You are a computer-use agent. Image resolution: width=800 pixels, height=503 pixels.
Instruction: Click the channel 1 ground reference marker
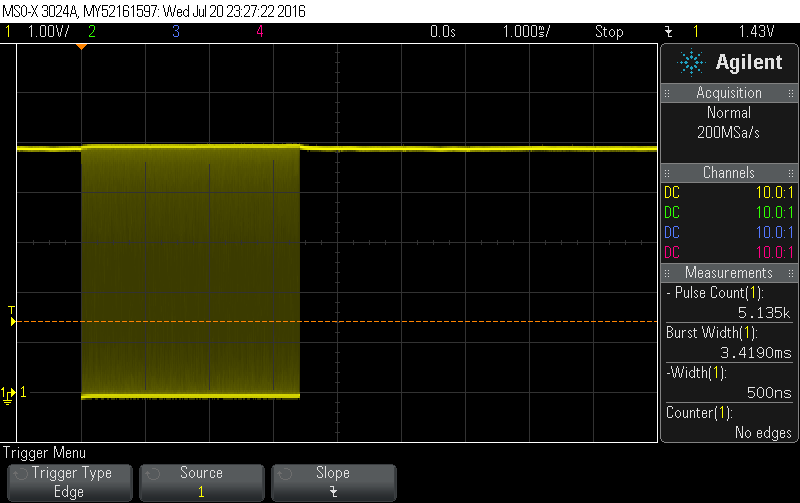[x=10, y=394]
